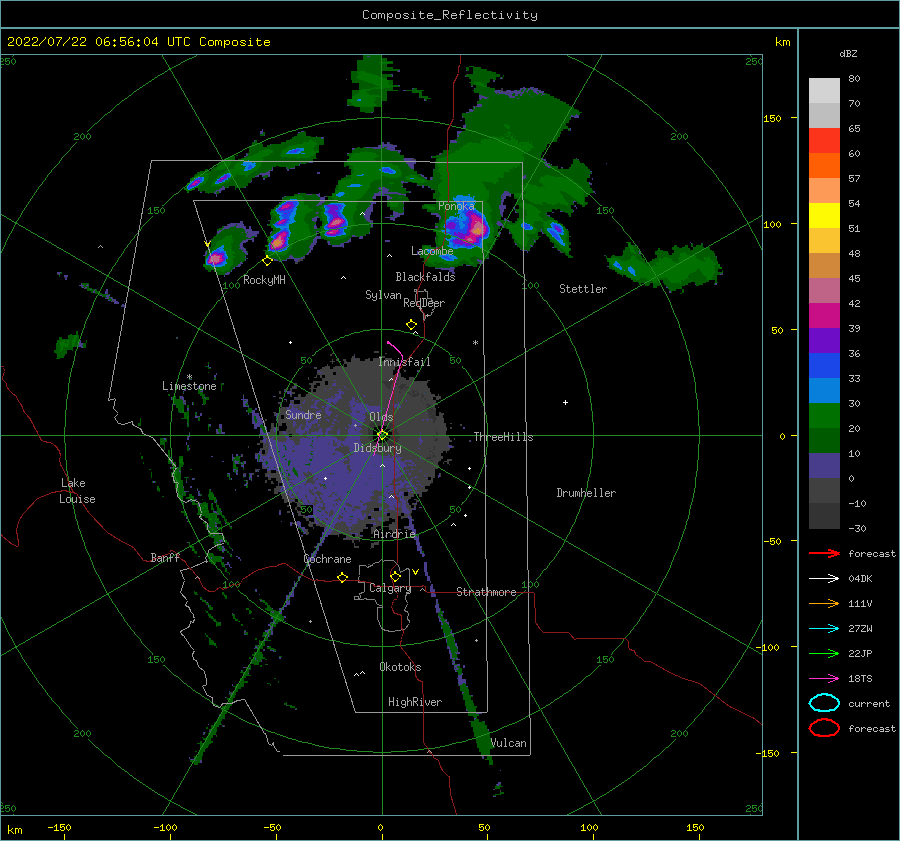Screen dimensions: 900x841
Task: Click the green swatch for 30 dBZ
Action: point(824,415)
